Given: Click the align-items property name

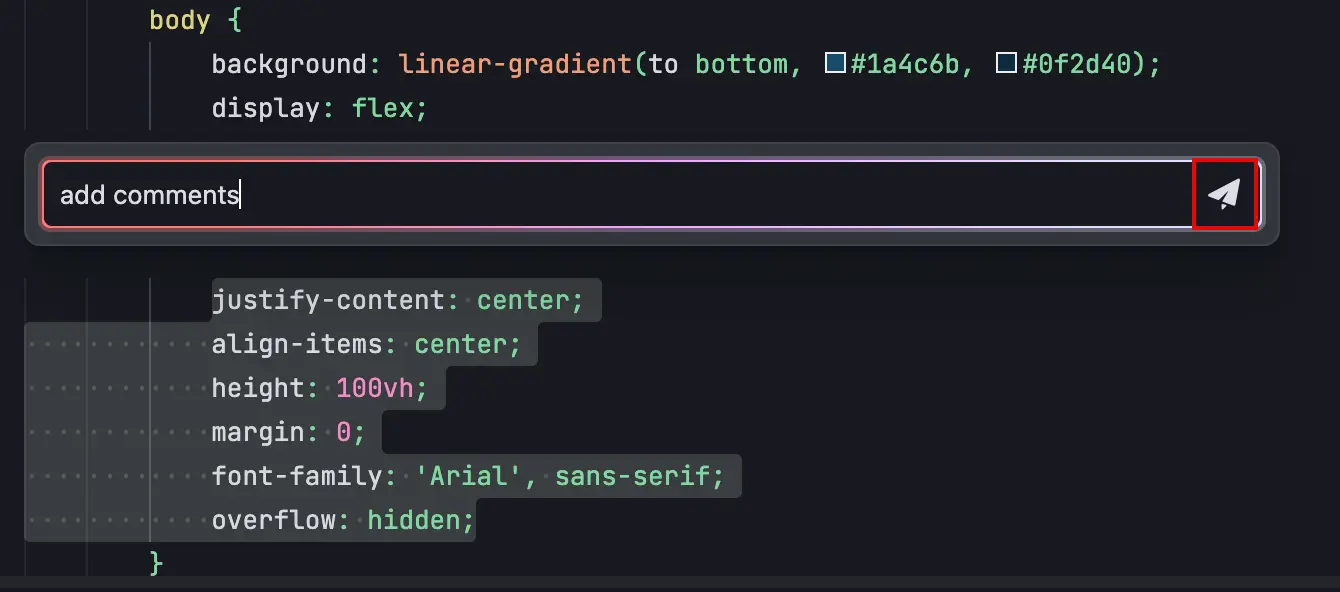Looking at the screenshot, I should (x=297, y=344).
